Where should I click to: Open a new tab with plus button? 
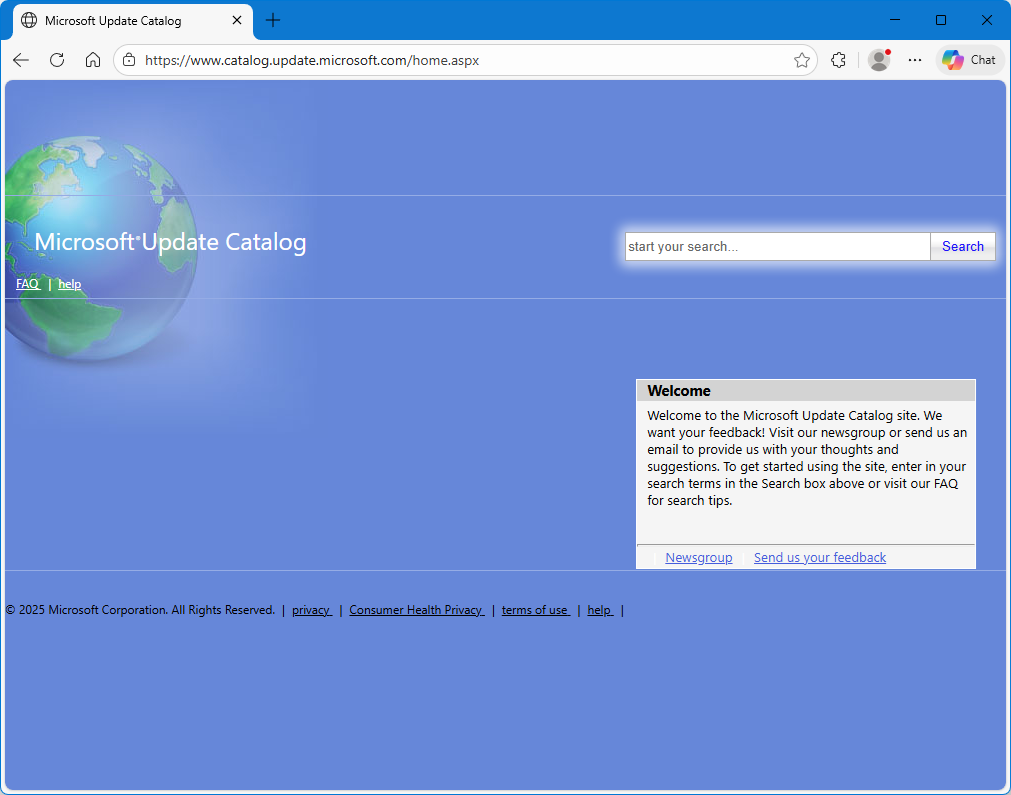tap(273, 20)
